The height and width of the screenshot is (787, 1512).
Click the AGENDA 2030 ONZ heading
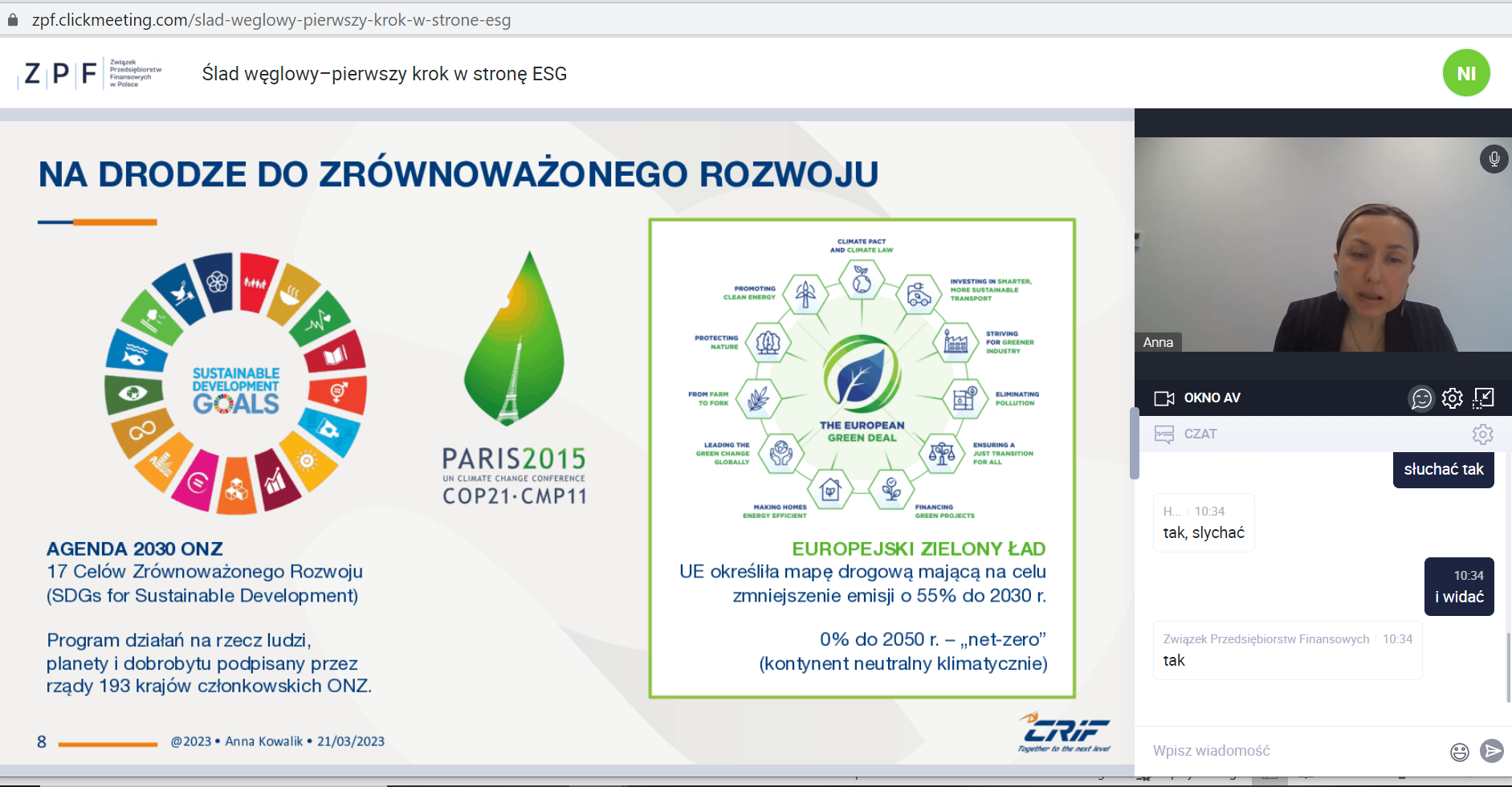click(134, 549)
